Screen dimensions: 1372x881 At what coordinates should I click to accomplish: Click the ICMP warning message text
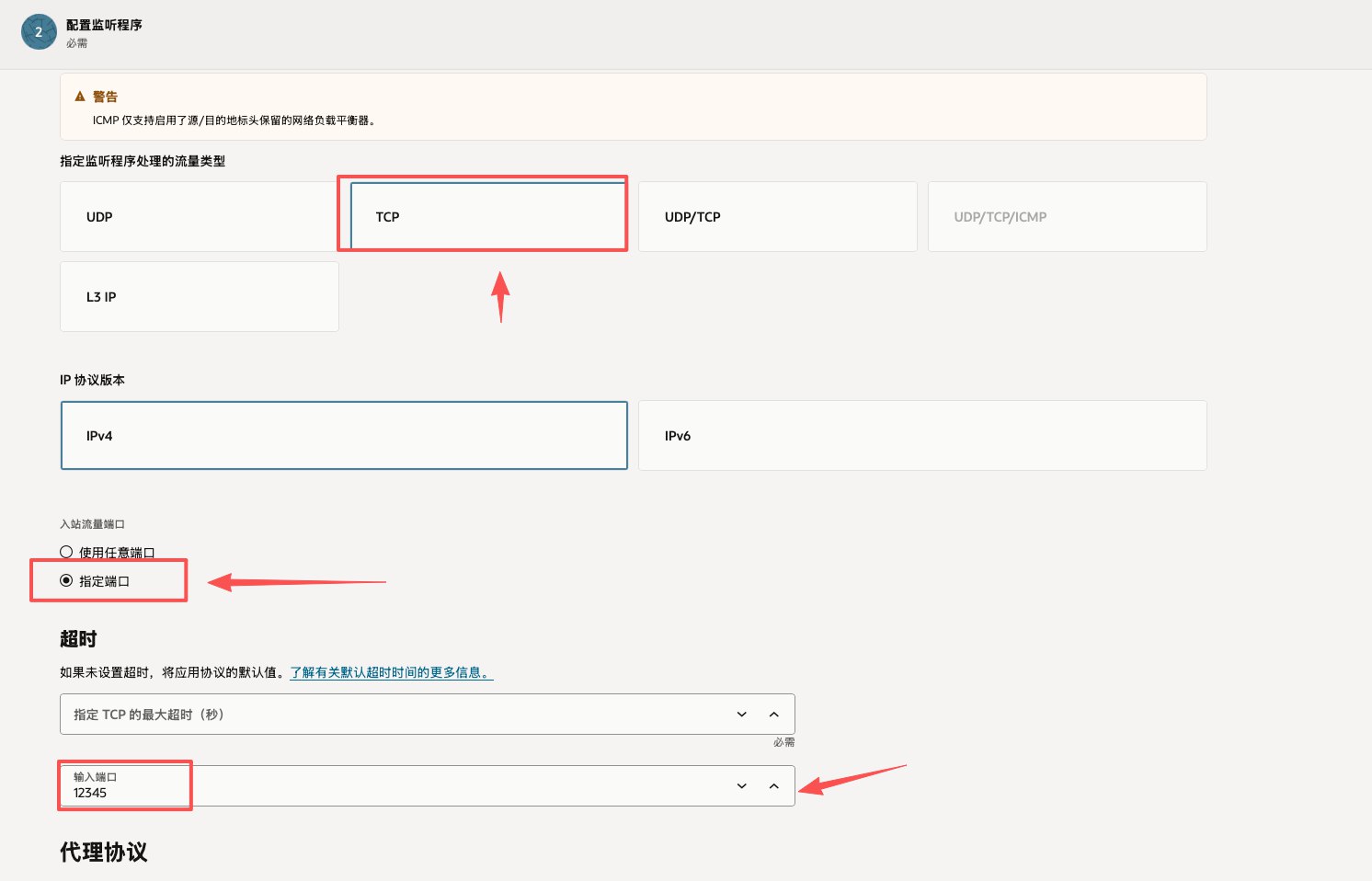(x=235, y=120)
